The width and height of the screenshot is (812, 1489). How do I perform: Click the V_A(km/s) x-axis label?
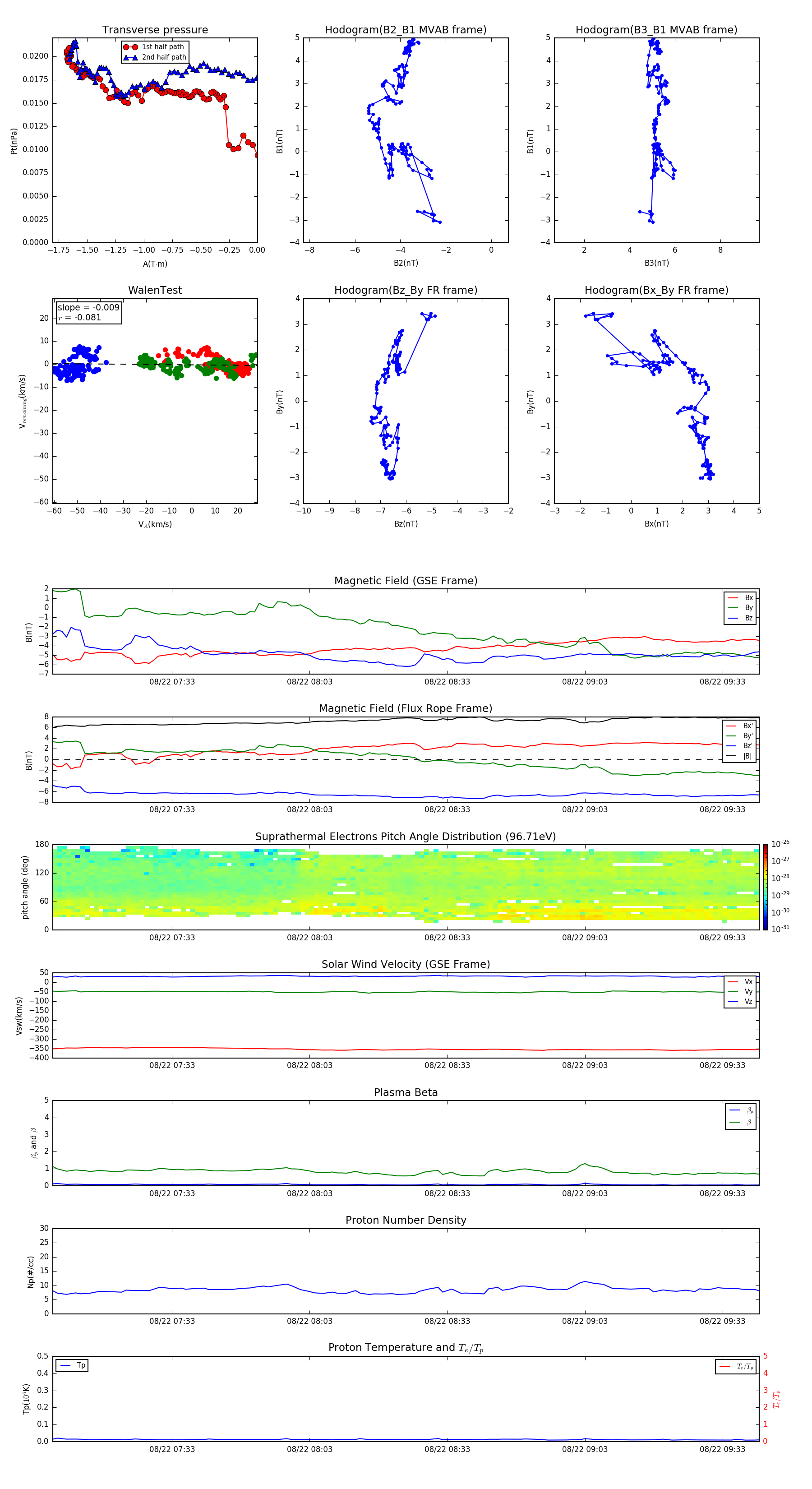[x=155, y=524]
